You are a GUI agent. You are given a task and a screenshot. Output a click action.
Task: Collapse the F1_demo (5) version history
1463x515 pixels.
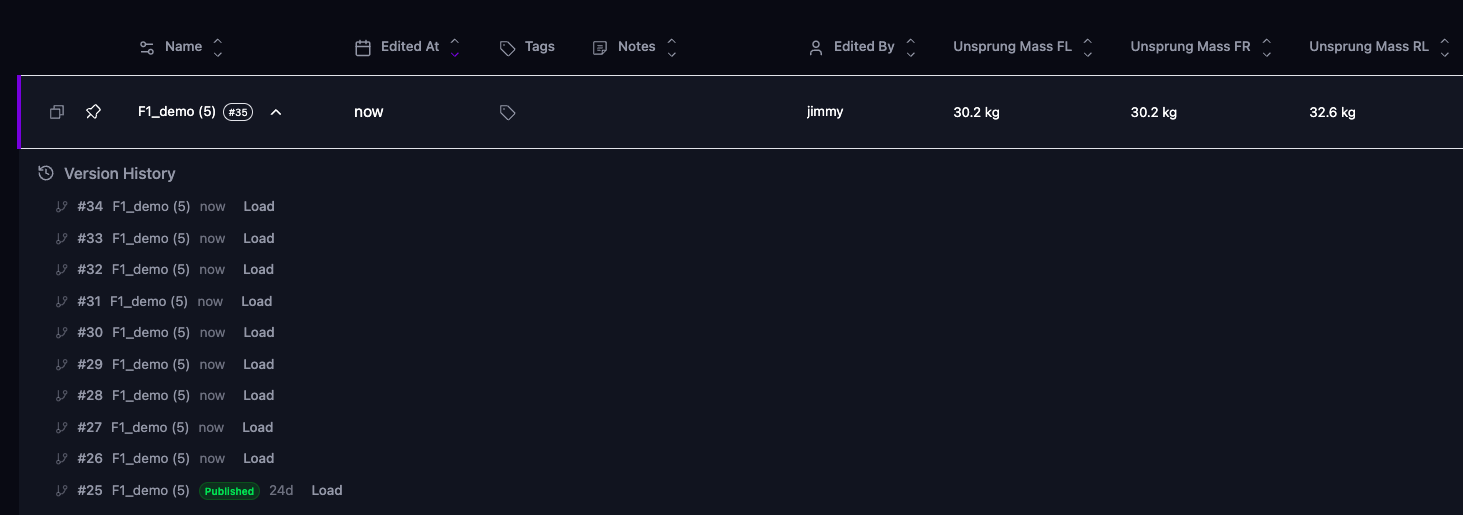coord(276,112)
